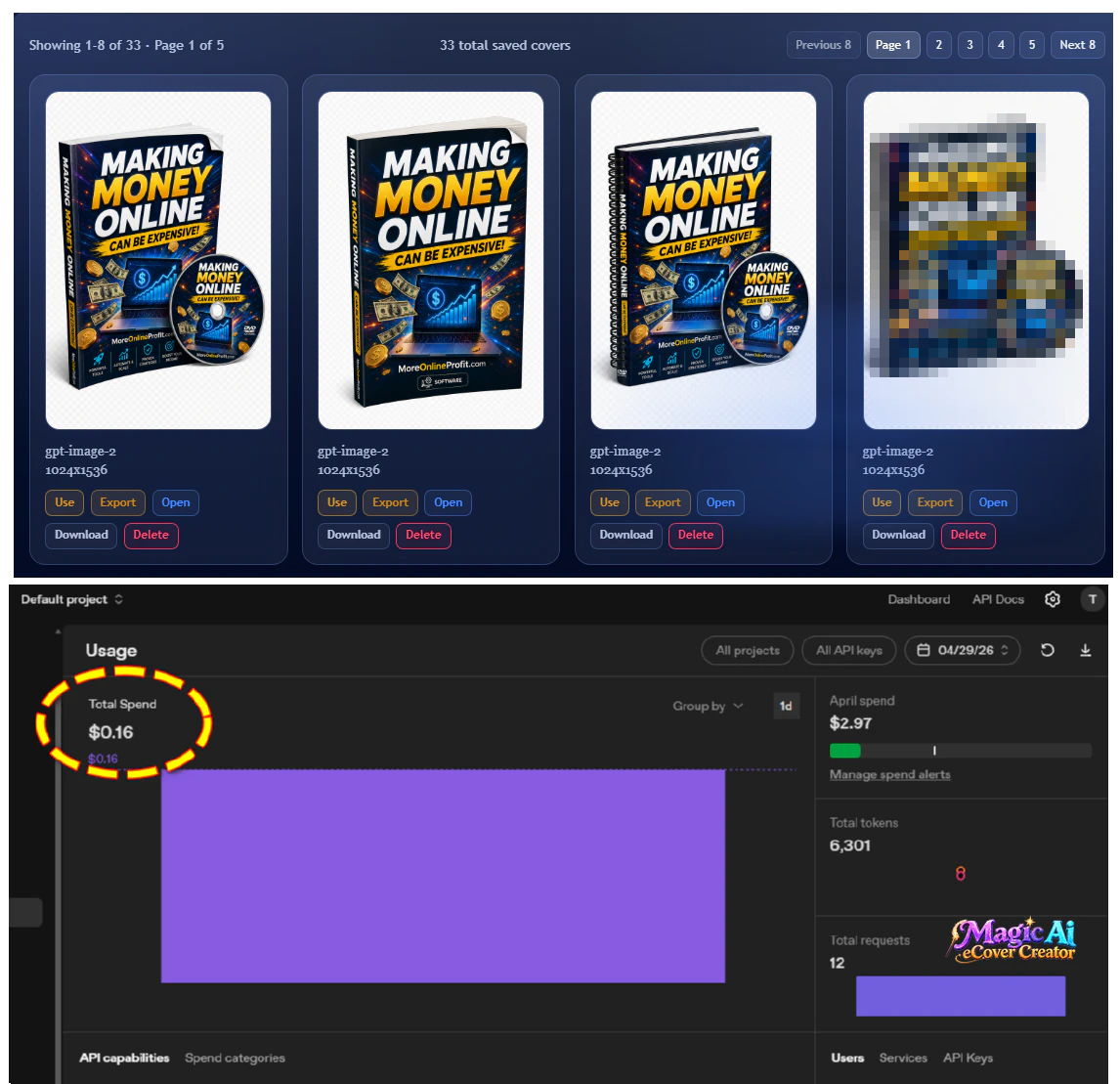Click the $2.97 April spend value
This screenshot has width=1120, height=1084.
[850, 723]
